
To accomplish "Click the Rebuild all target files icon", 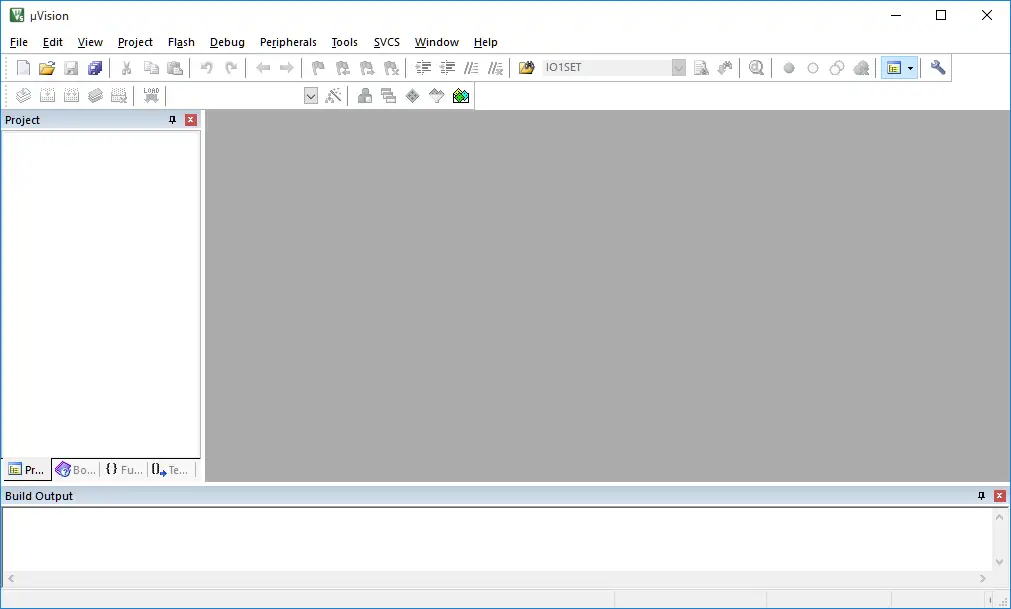I will coord(71,96).
